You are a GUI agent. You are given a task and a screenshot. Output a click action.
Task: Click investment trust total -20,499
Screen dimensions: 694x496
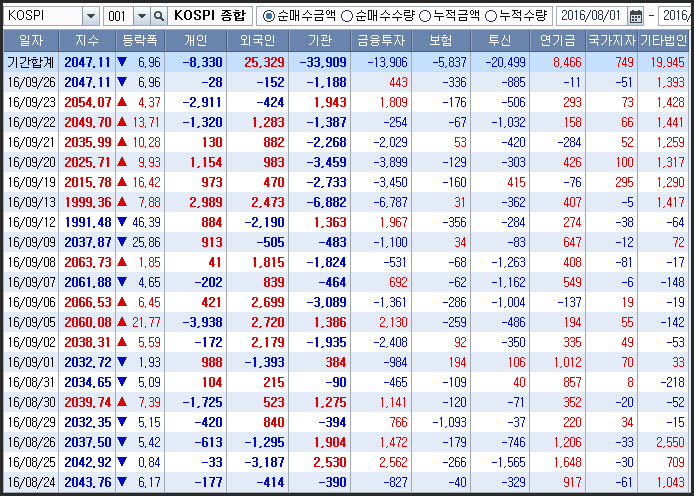(x=505, y=62)
